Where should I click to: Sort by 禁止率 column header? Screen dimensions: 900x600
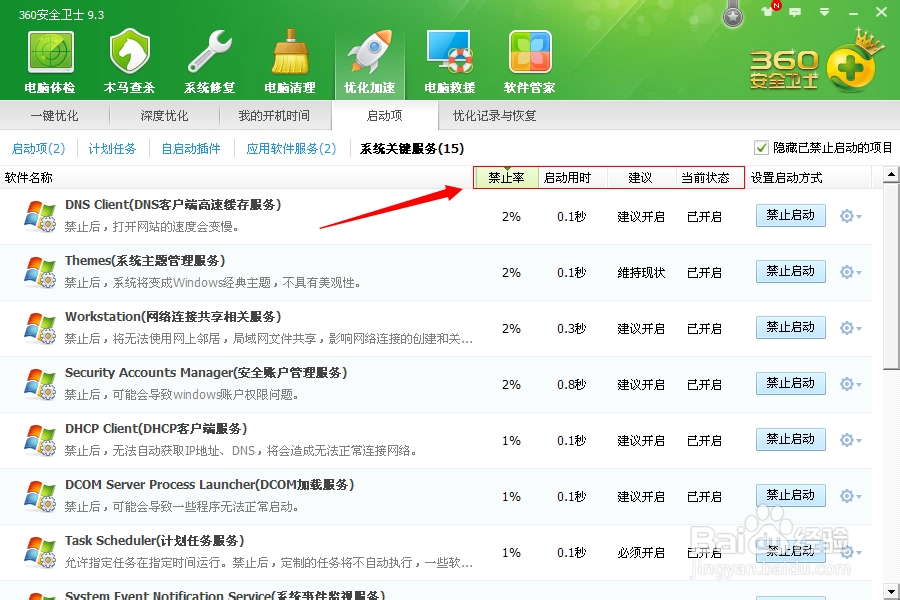pos(506,178)
